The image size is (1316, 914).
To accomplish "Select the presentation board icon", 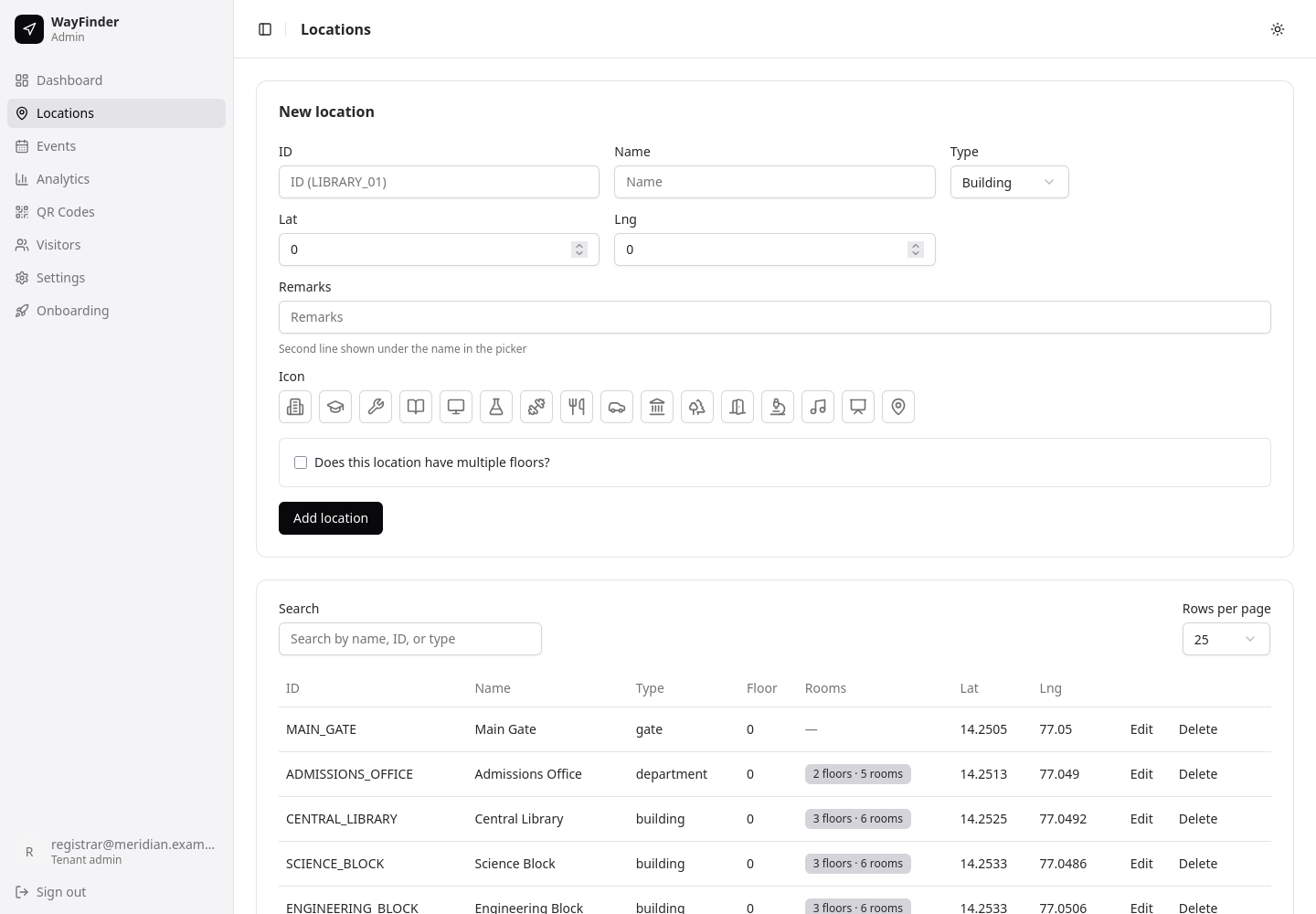I will click(x=858, y=407).
